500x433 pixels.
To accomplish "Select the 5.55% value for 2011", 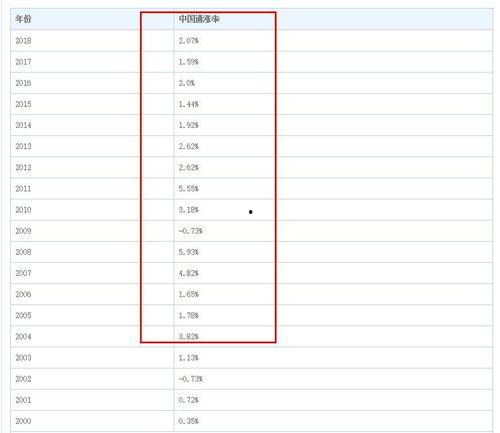I will [x=189, y=189].
